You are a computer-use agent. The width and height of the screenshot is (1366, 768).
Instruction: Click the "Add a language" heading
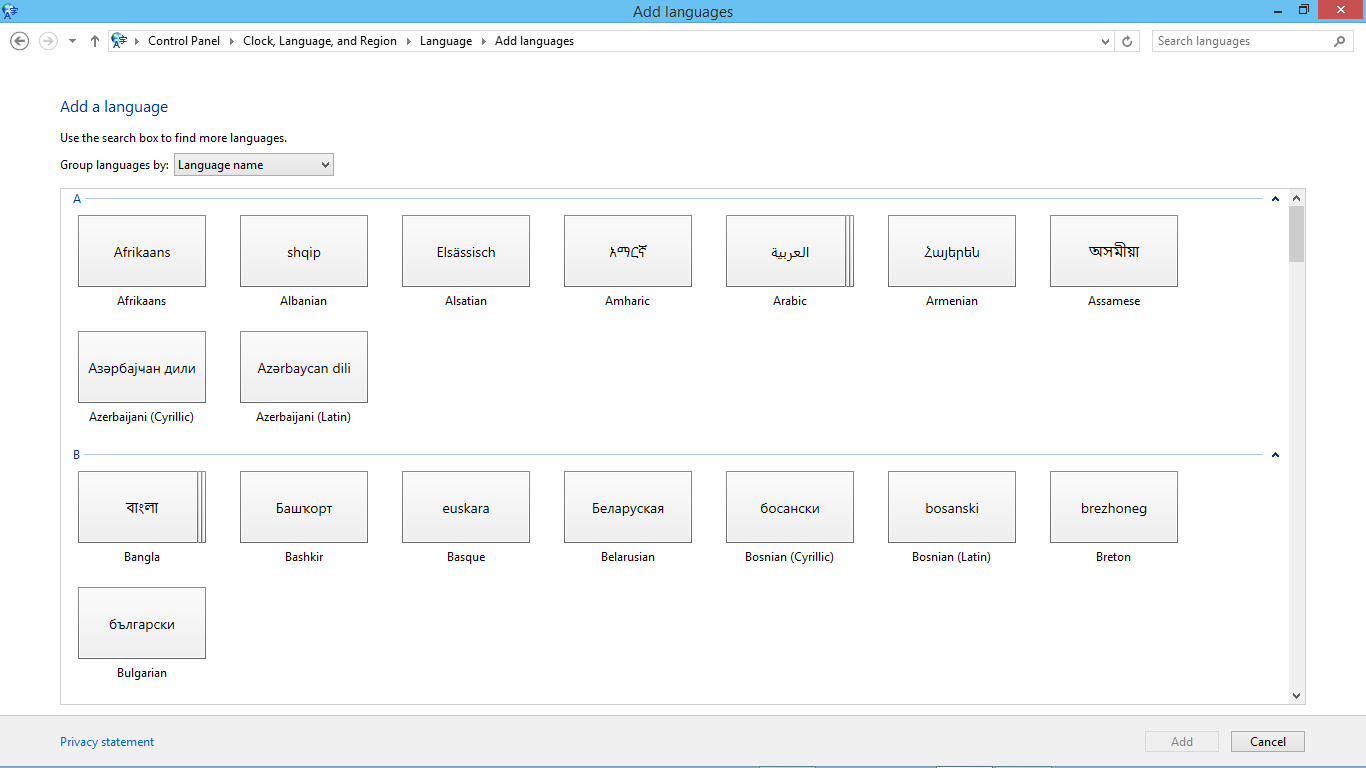tap(114, 107)
